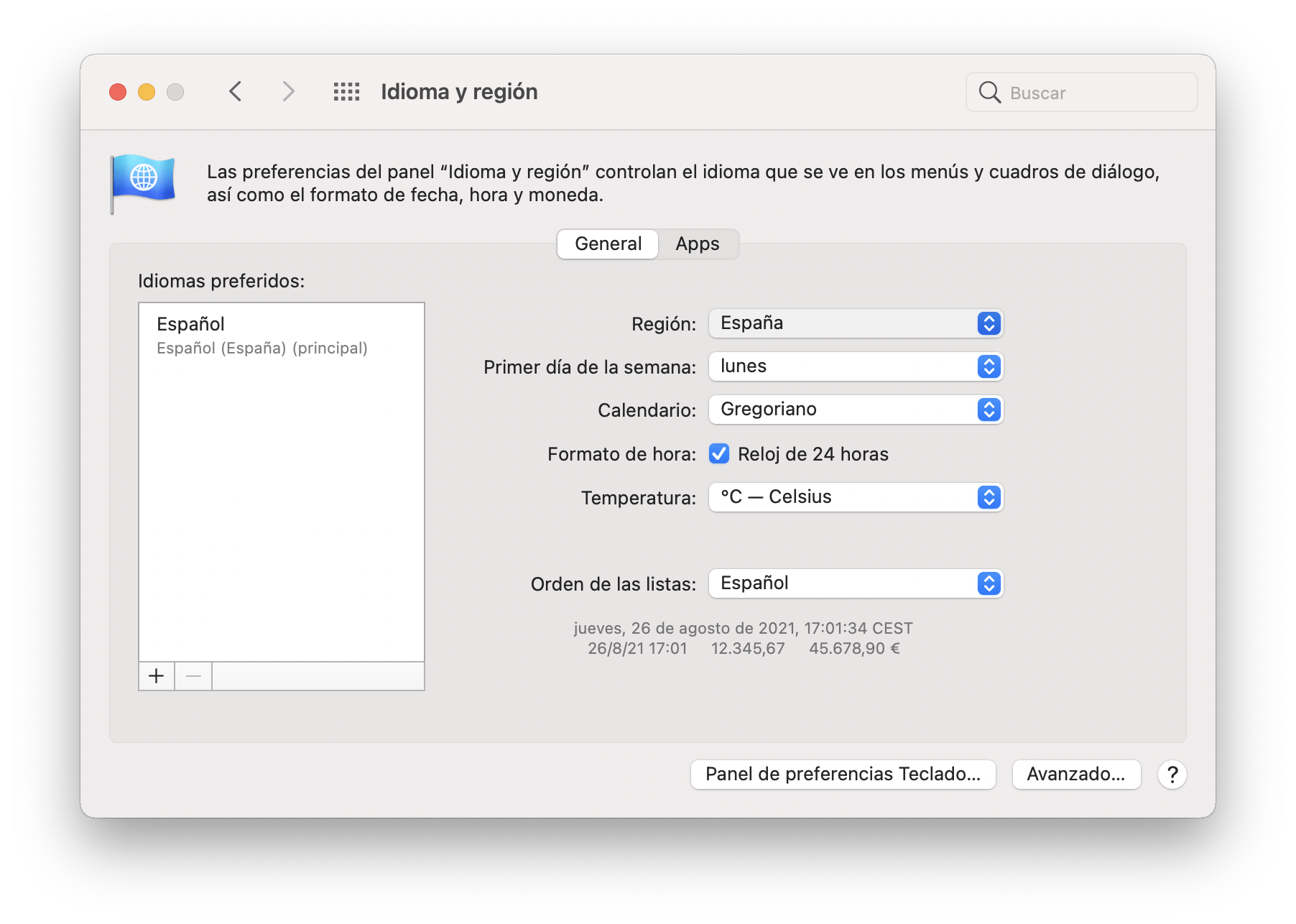Click the forward navigation arrow
Viewport: 1296px width, 924px height.
[287, 92]
